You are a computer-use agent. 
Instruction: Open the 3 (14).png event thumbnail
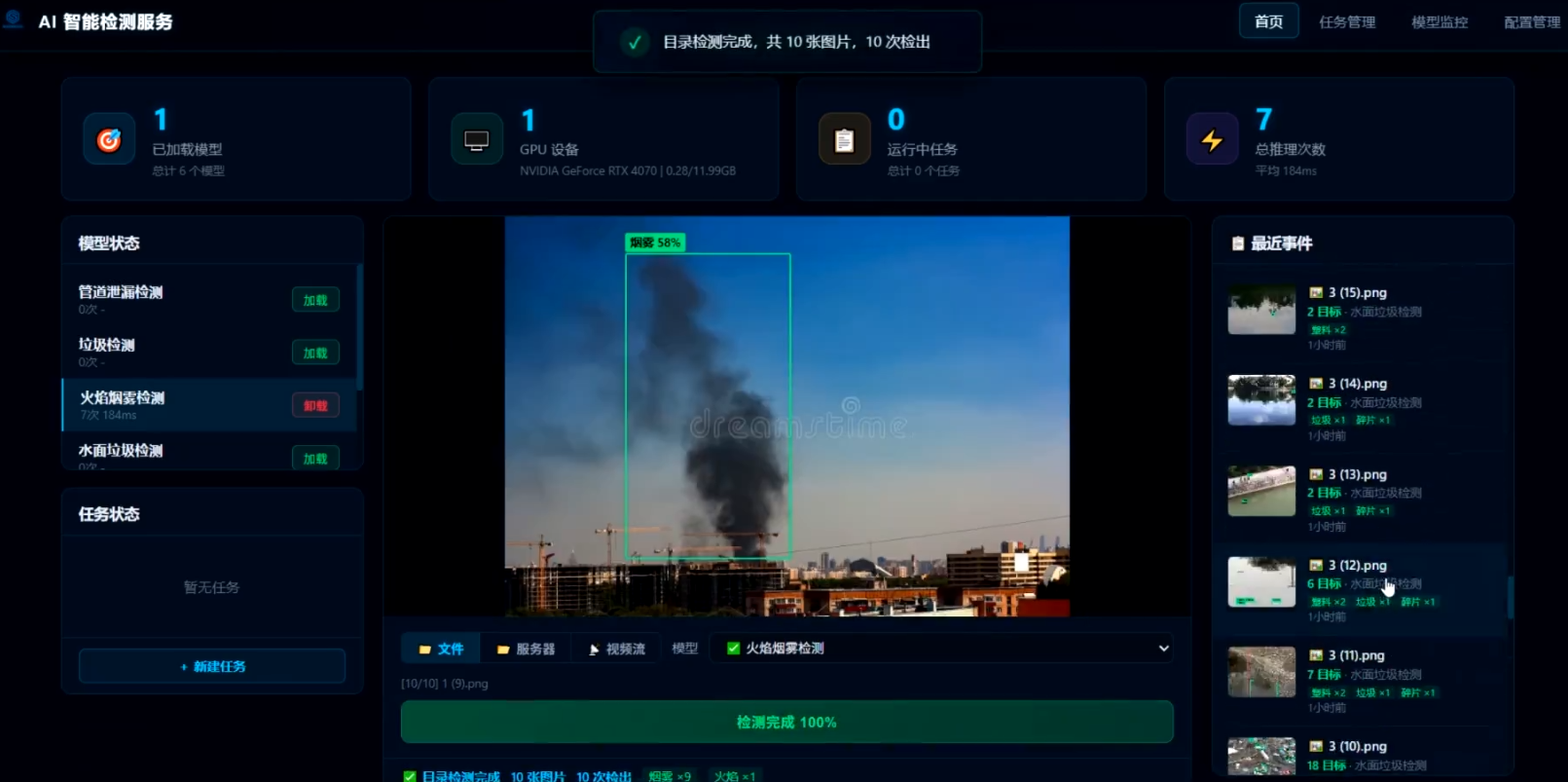[1261, 400]
